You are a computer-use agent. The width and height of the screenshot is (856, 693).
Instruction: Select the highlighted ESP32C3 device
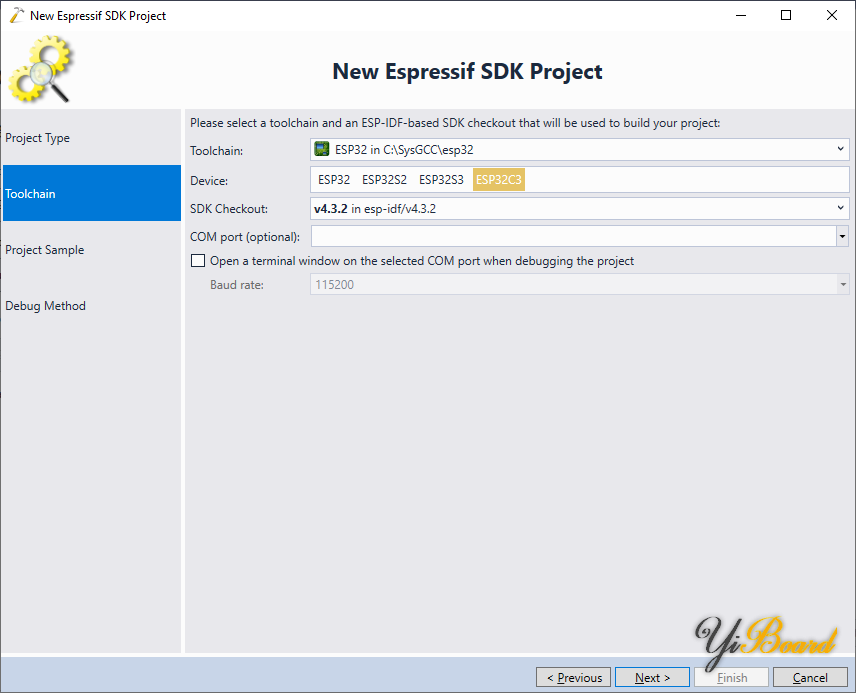498,180
